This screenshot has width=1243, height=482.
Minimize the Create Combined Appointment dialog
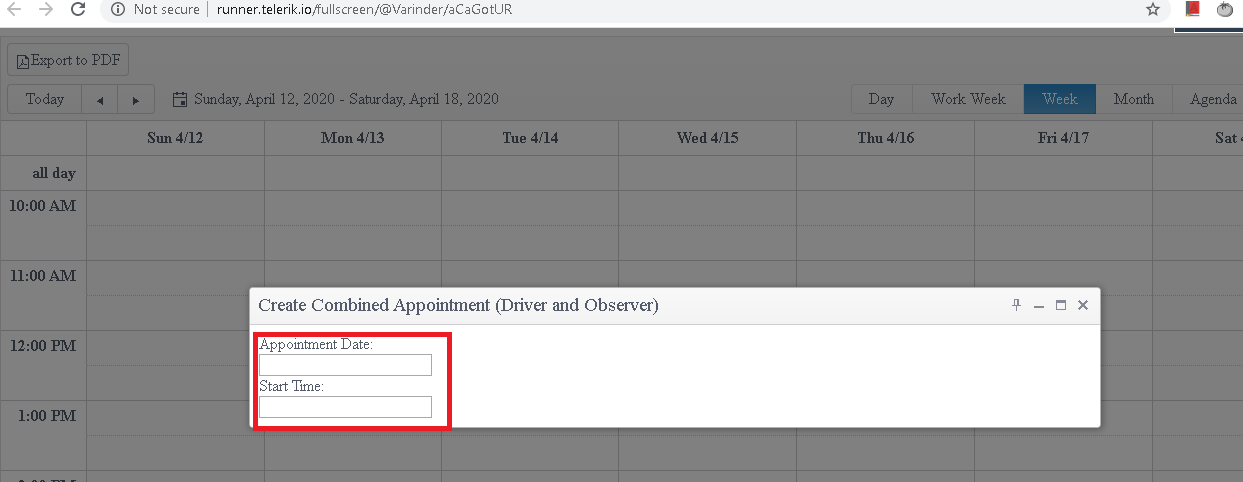[1039, 305]
